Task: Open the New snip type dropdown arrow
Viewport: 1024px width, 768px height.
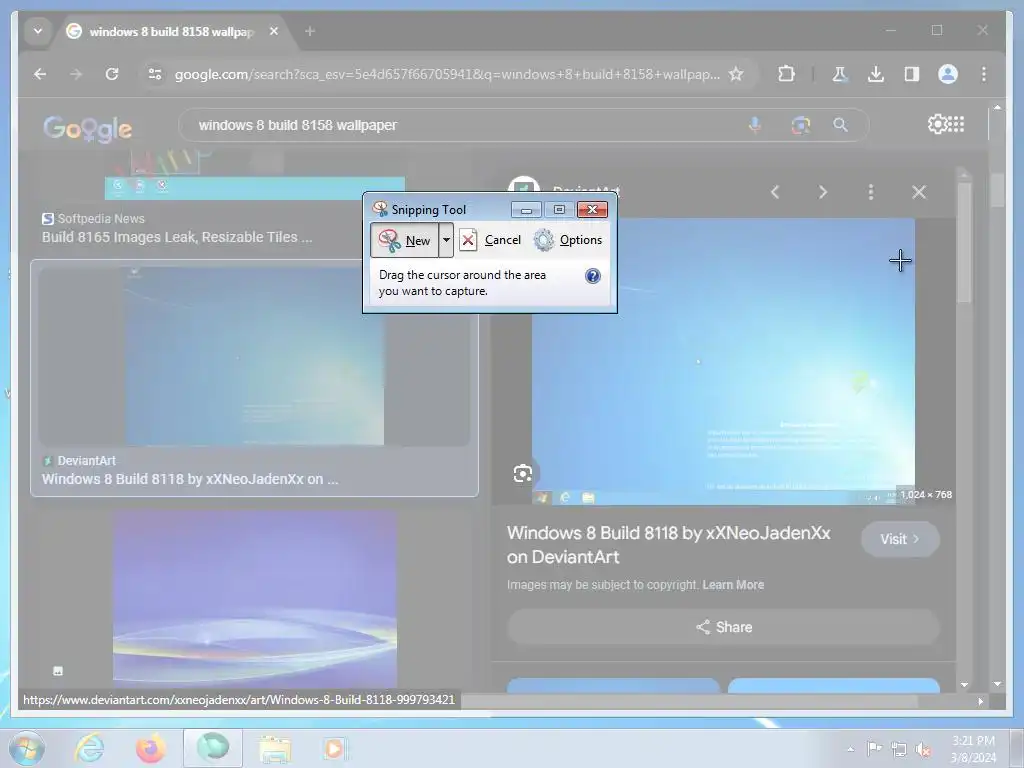Action: 446,240
